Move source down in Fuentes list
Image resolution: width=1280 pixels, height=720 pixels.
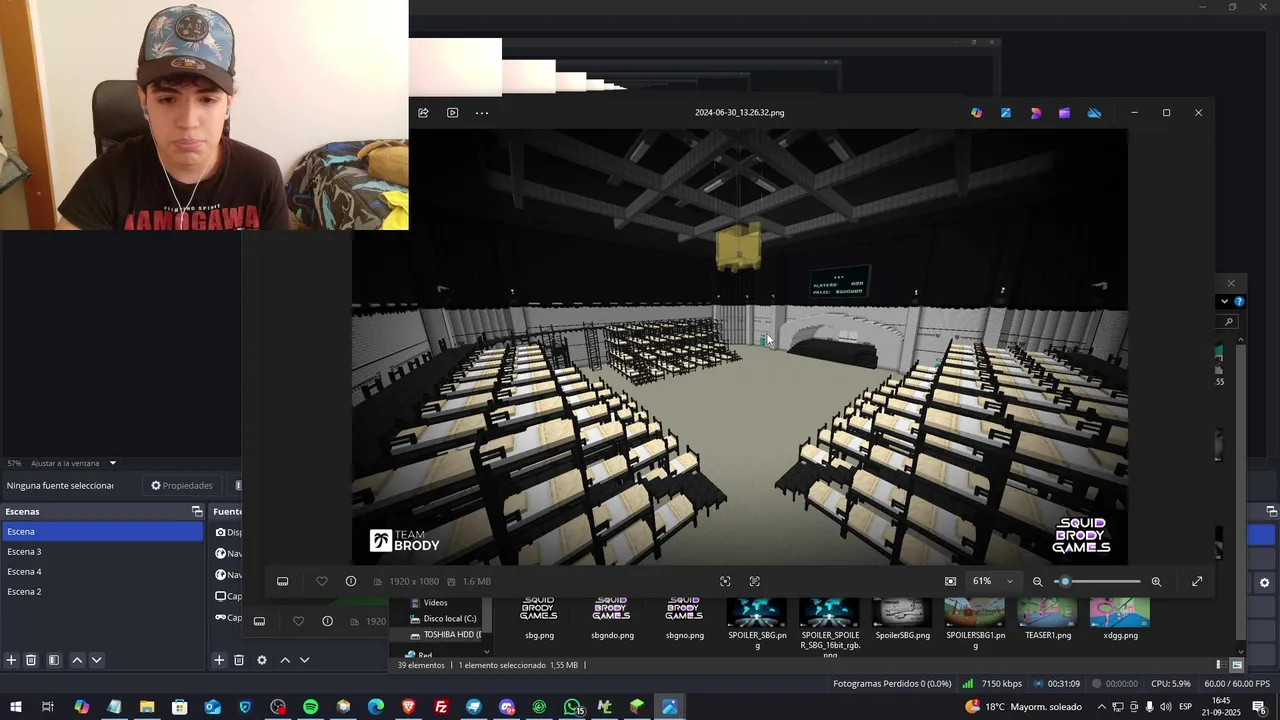pyautogui.click(x=305, y=660)
